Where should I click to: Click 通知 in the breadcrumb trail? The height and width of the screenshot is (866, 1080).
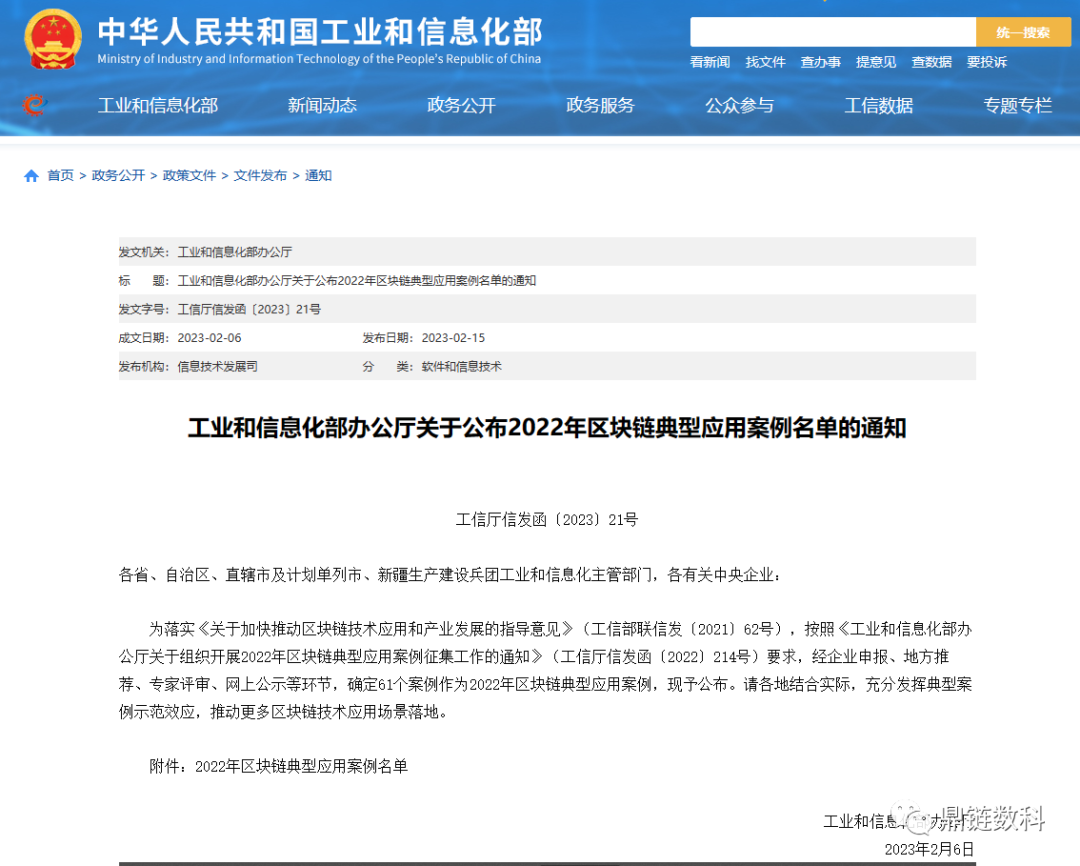(x=318, y=175)
